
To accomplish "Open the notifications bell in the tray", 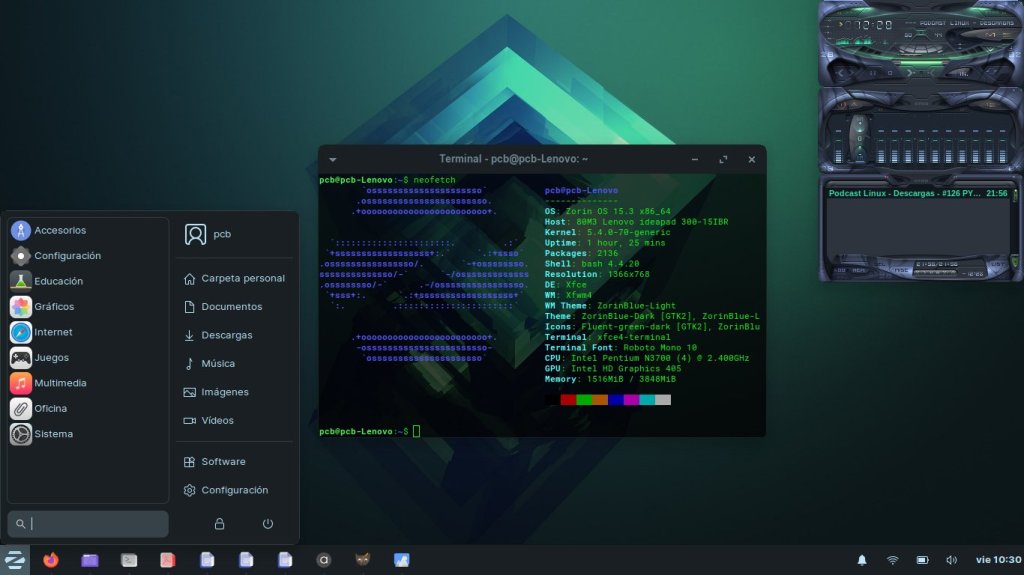I will tap(862, 560).
